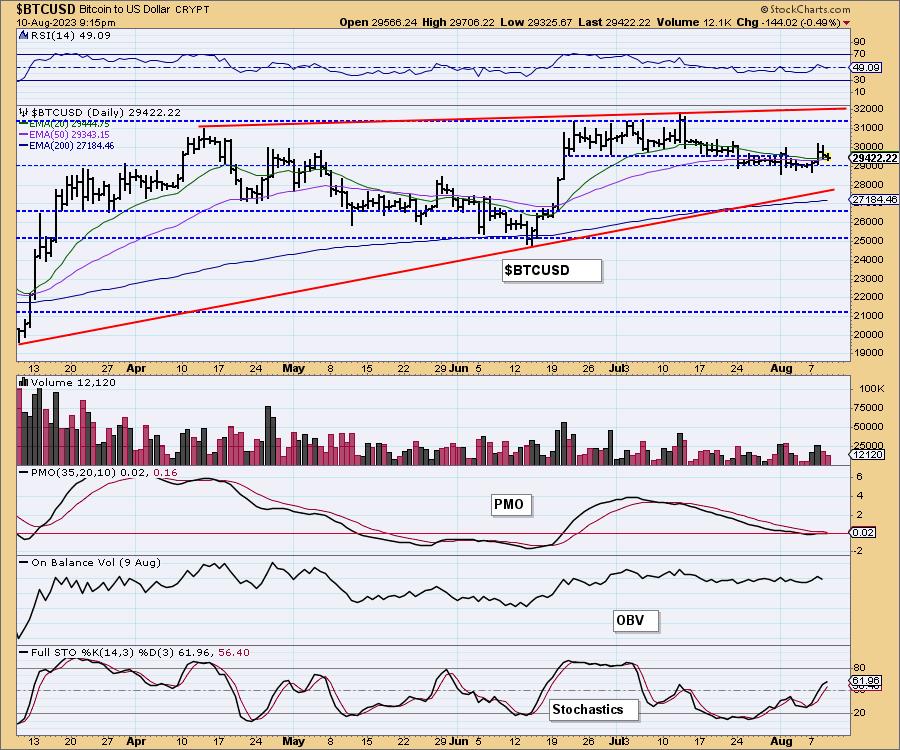Click the 32000 price axis label

[x=869, y=108]
